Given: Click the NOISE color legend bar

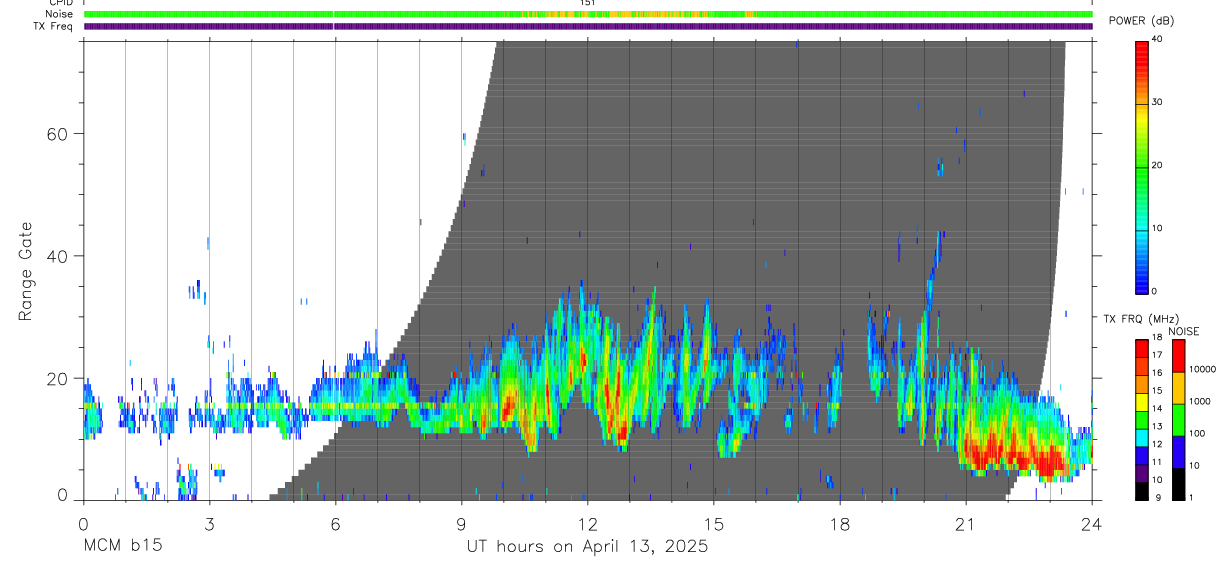Looking at the screenshot, I should pos(1178,419).
